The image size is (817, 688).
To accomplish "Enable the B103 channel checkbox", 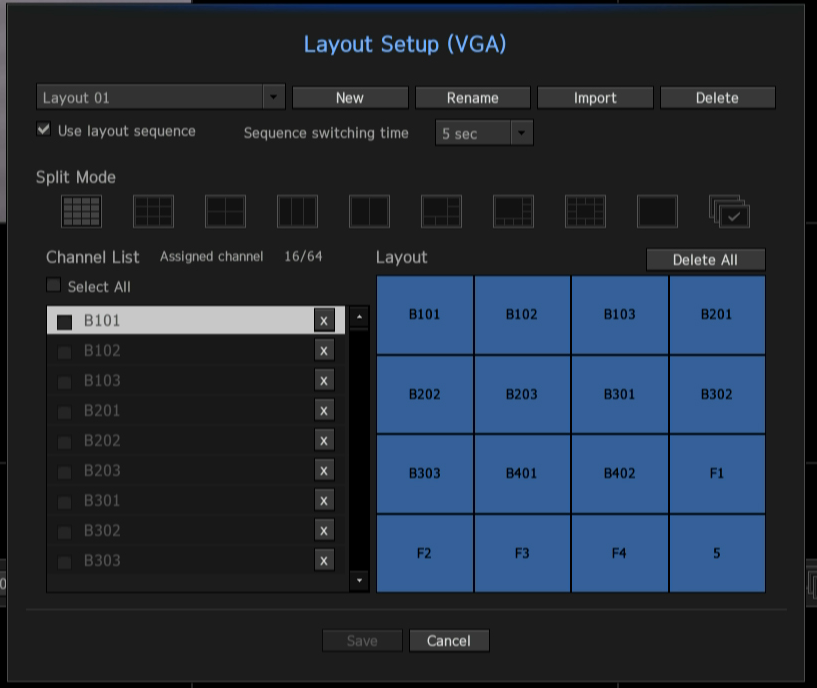I will (x=65, y=383).
